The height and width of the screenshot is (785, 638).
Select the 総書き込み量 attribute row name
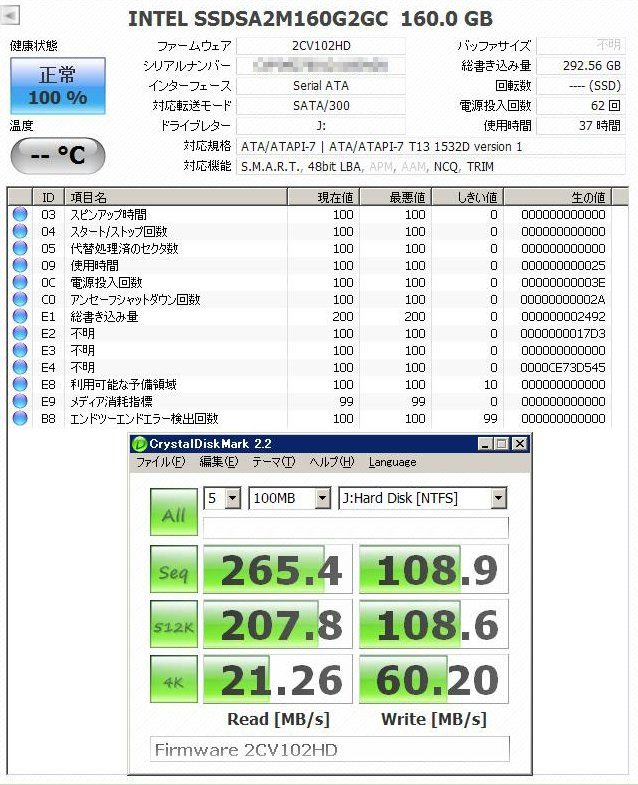coord(104,316)
